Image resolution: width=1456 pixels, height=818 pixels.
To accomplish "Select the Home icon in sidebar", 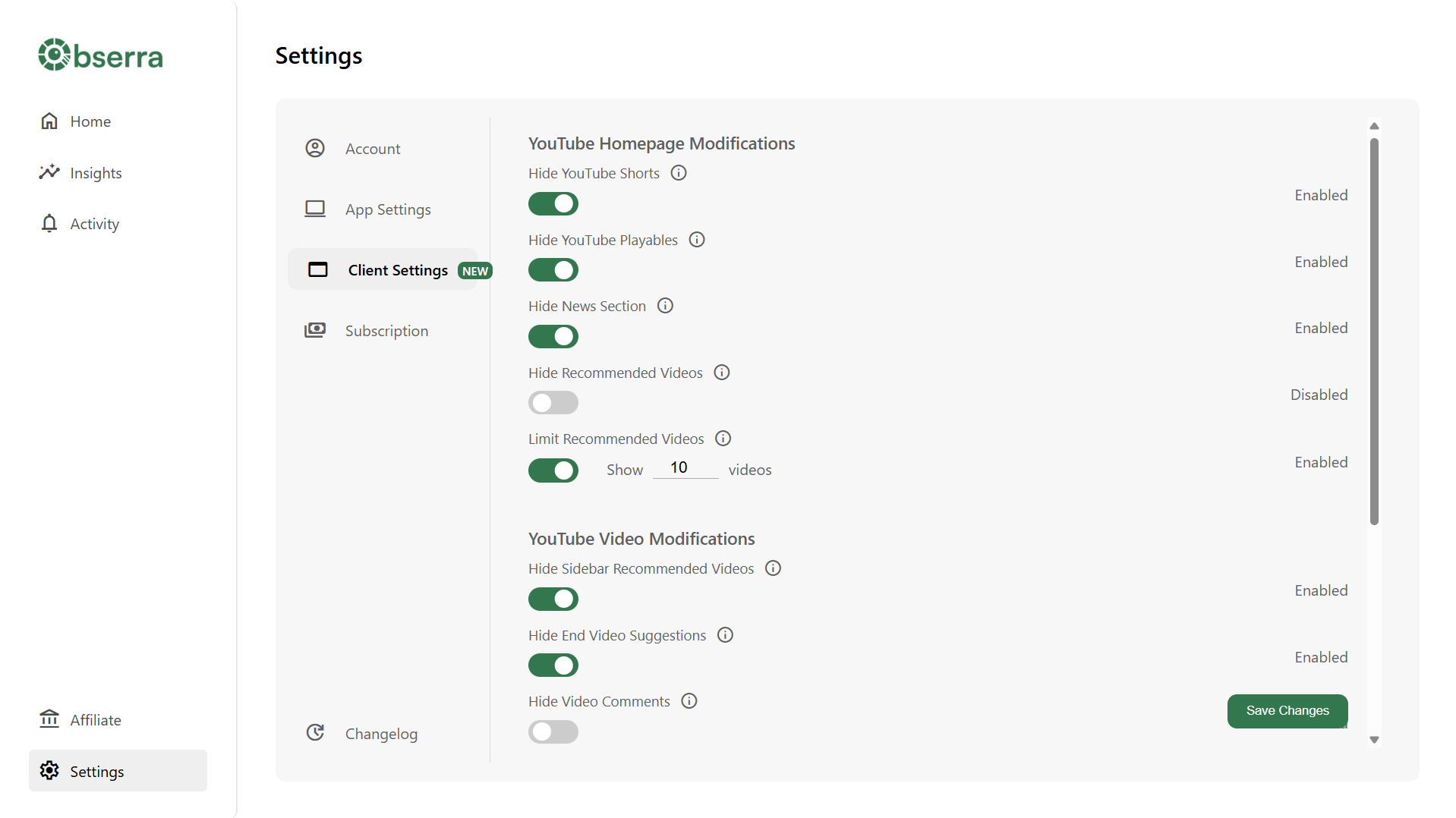I will [x=49, y=121].
